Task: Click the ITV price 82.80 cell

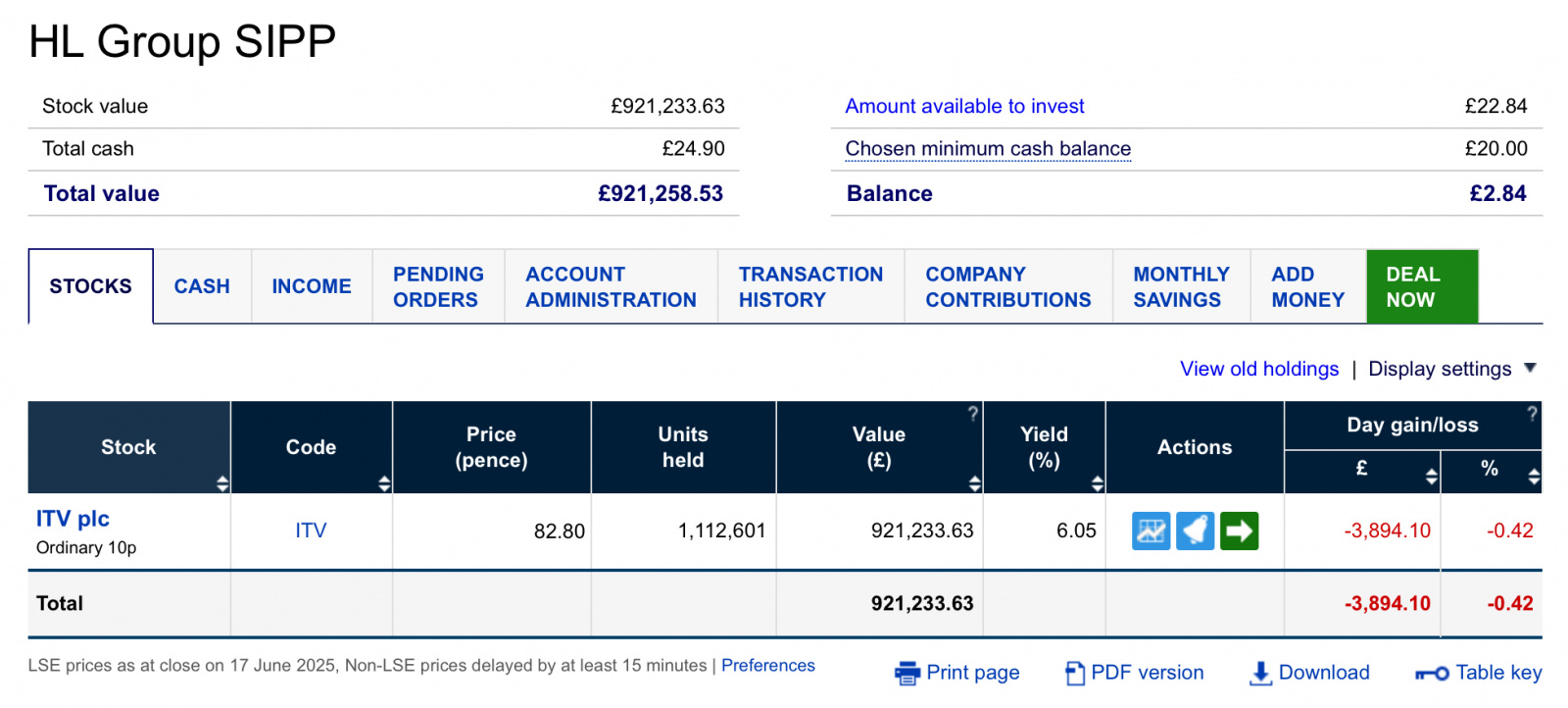Action: pyautogui.click(x=492, y=531)
